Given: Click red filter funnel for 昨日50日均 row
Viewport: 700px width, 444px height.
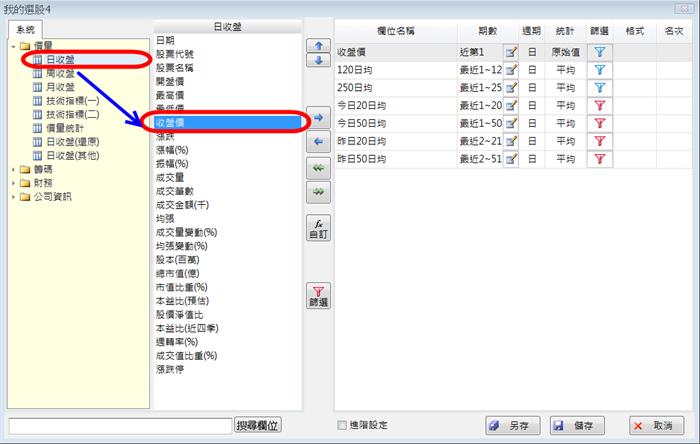Looking at the screenshot, I should [600, 159].
